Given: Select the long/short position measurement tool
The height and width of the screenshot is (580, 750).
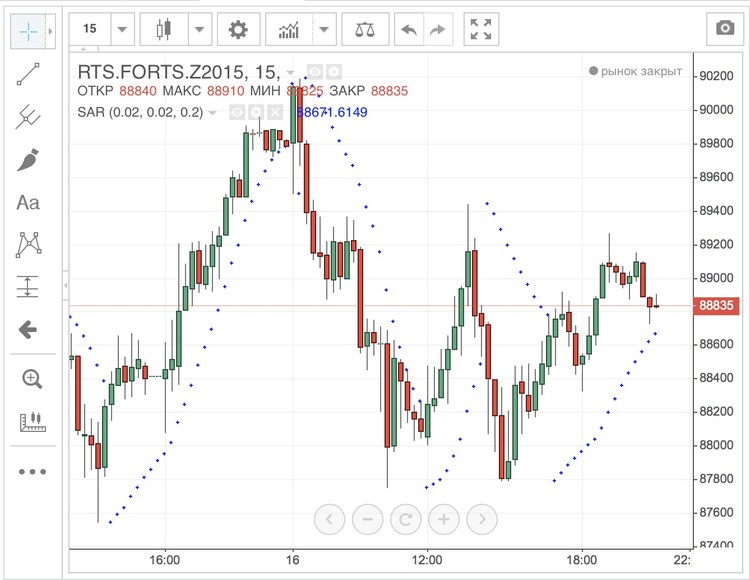Looking at the screenshot, I should coord(28,287).
